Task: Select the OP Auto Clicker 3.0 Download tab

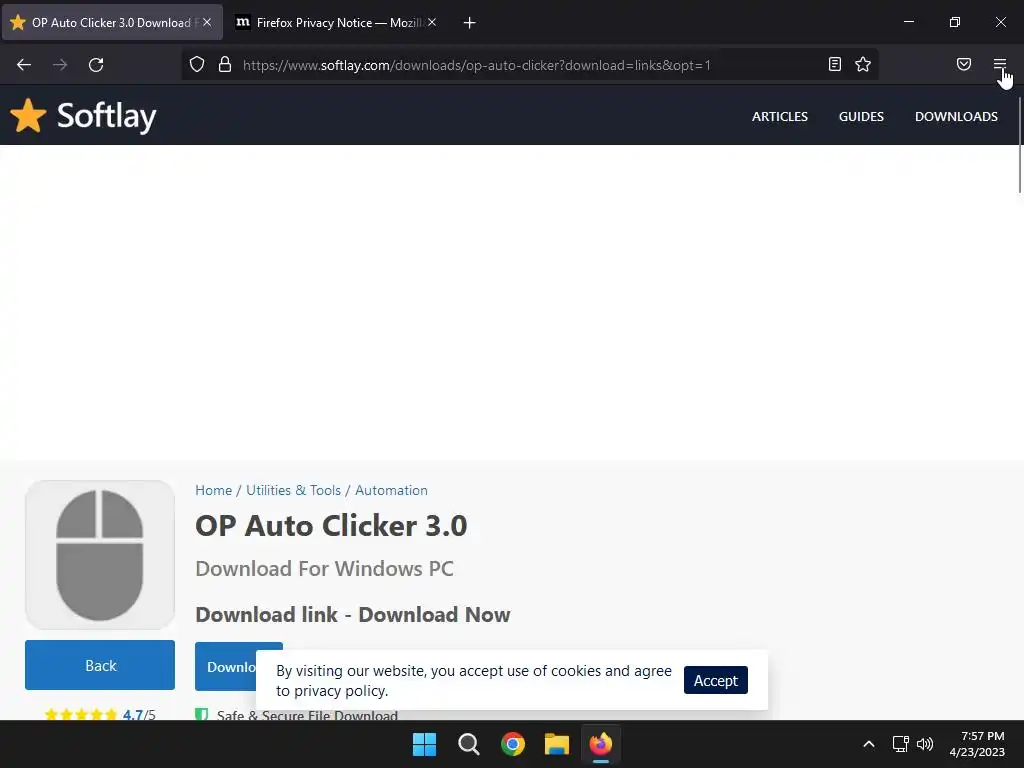Action: coord(112,23)
